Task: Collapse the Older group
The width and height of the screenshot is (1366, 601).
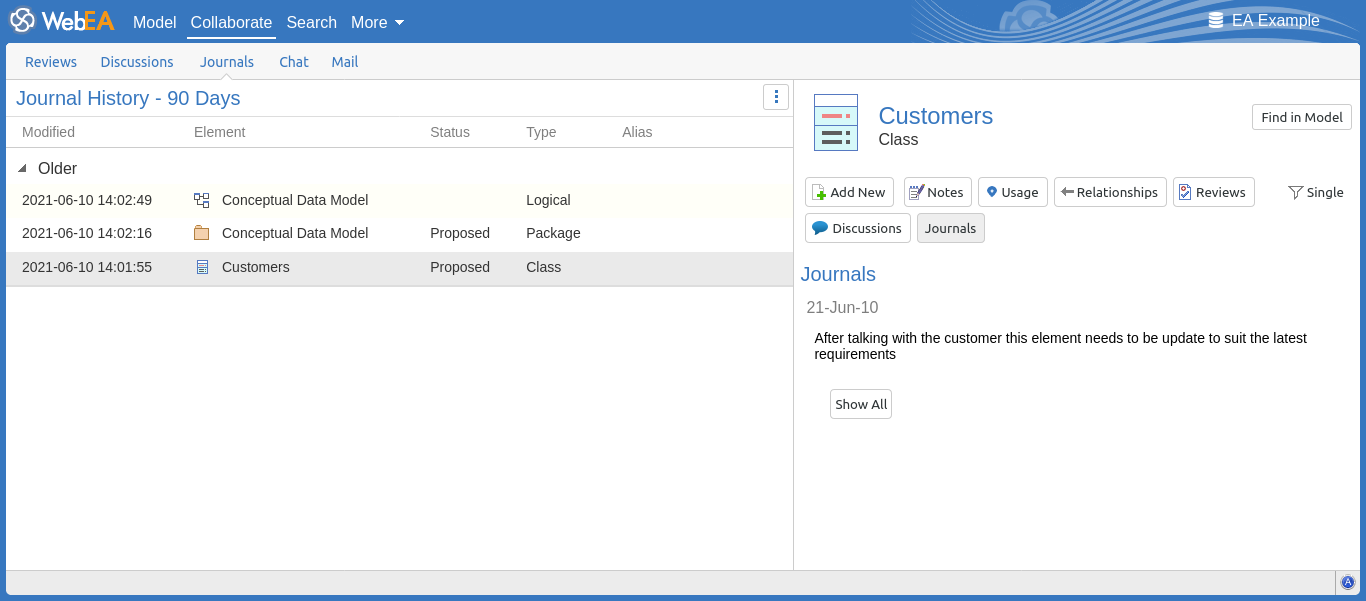Action: tap(23, 169)
